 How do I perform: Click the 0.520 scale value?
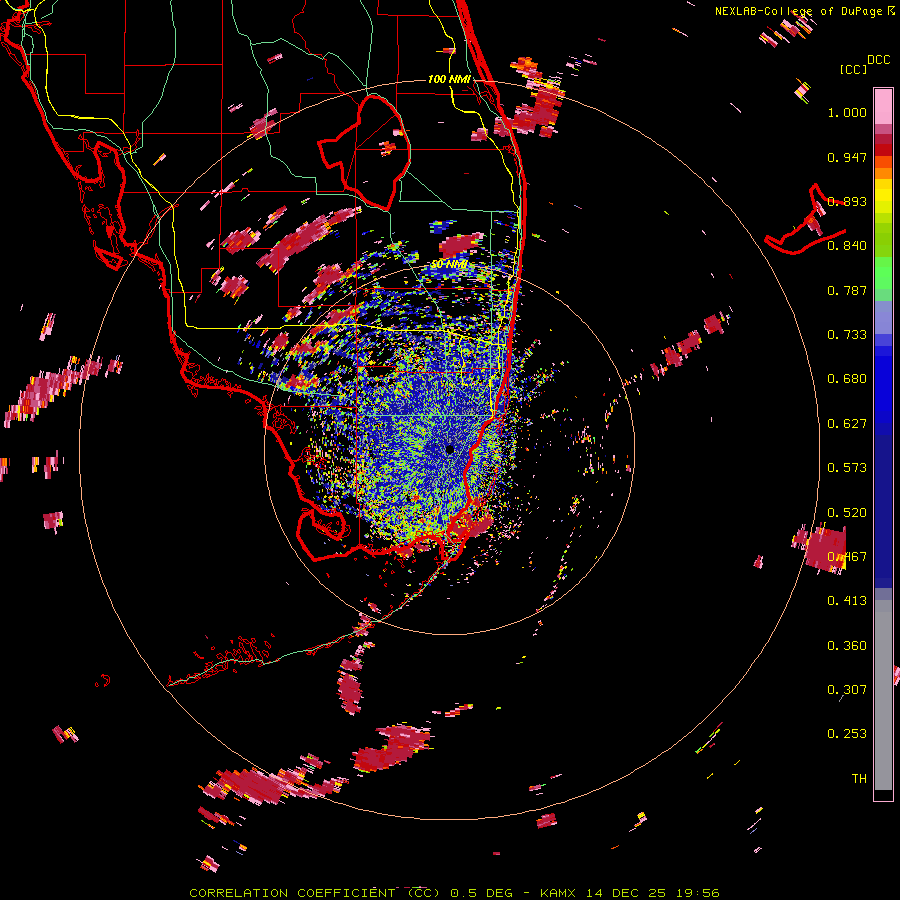pos(847,512)
